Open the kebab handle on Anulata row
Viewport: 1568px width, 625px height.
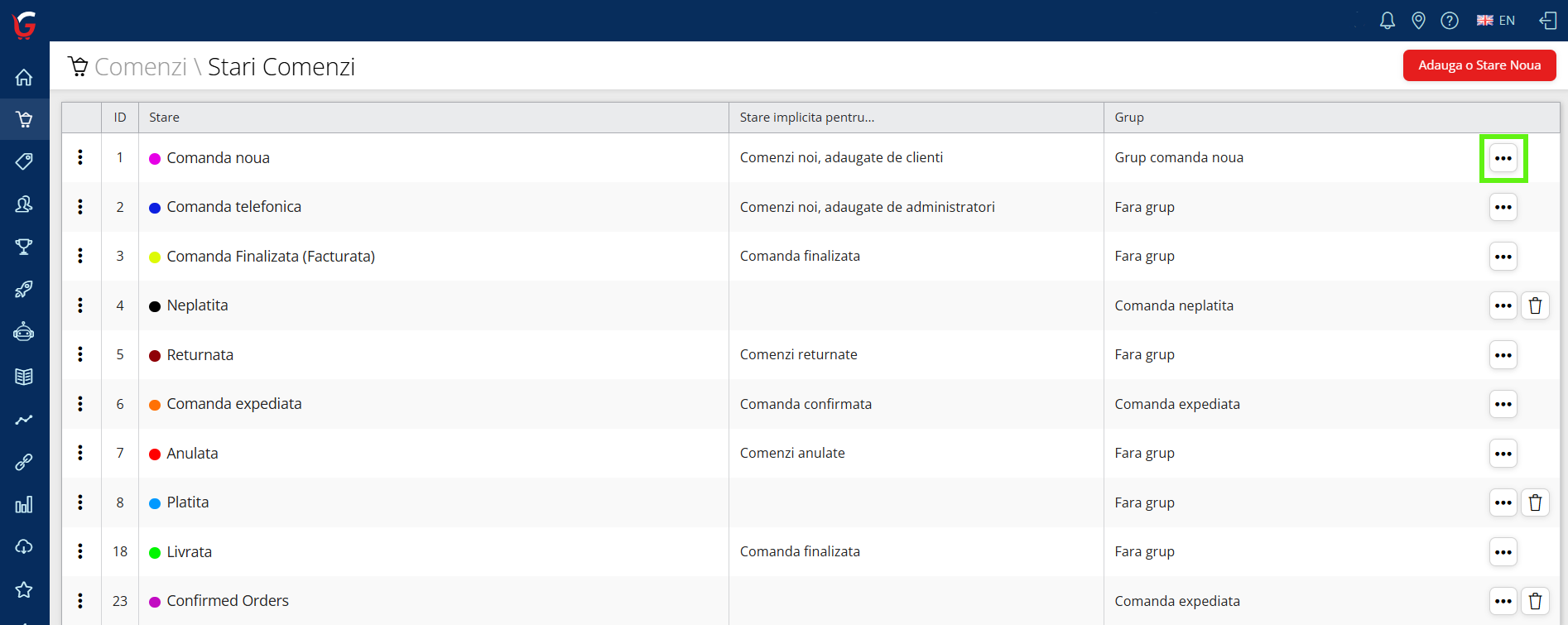pyautogui.click(x=80, y=453)
